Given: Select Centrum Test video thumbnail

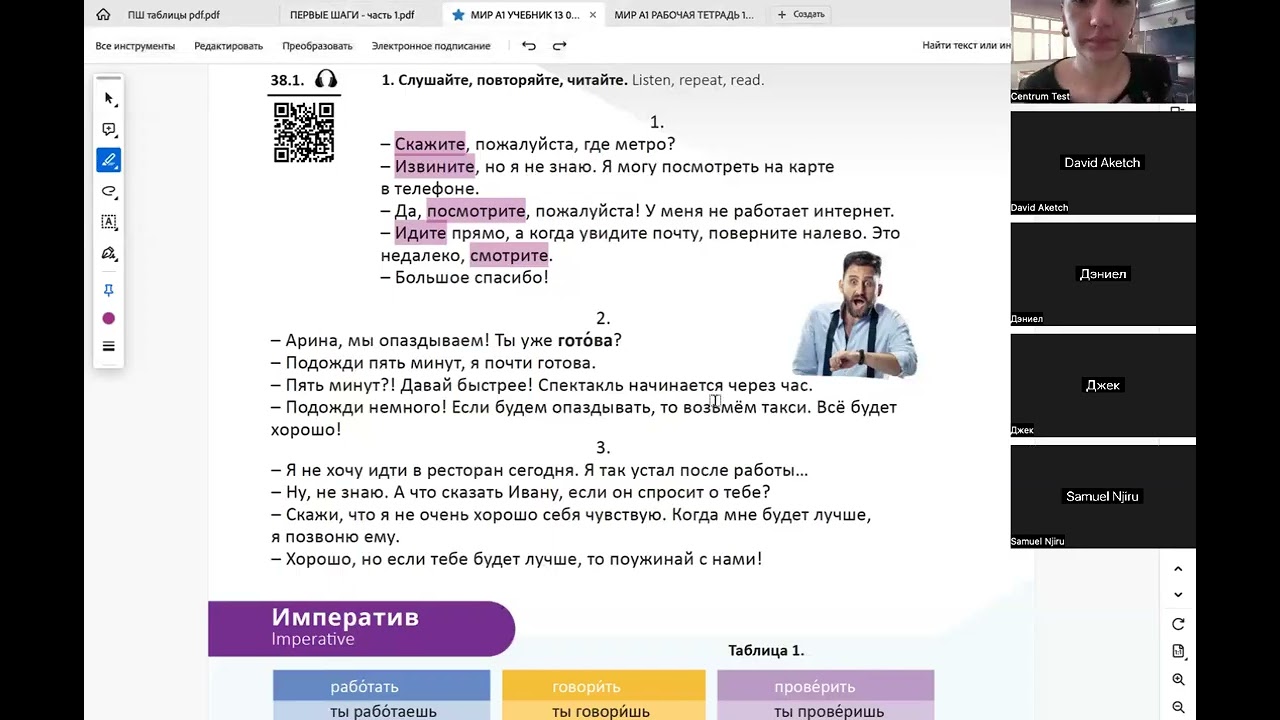Looking at the screenshot, I should click(1103, 51).
